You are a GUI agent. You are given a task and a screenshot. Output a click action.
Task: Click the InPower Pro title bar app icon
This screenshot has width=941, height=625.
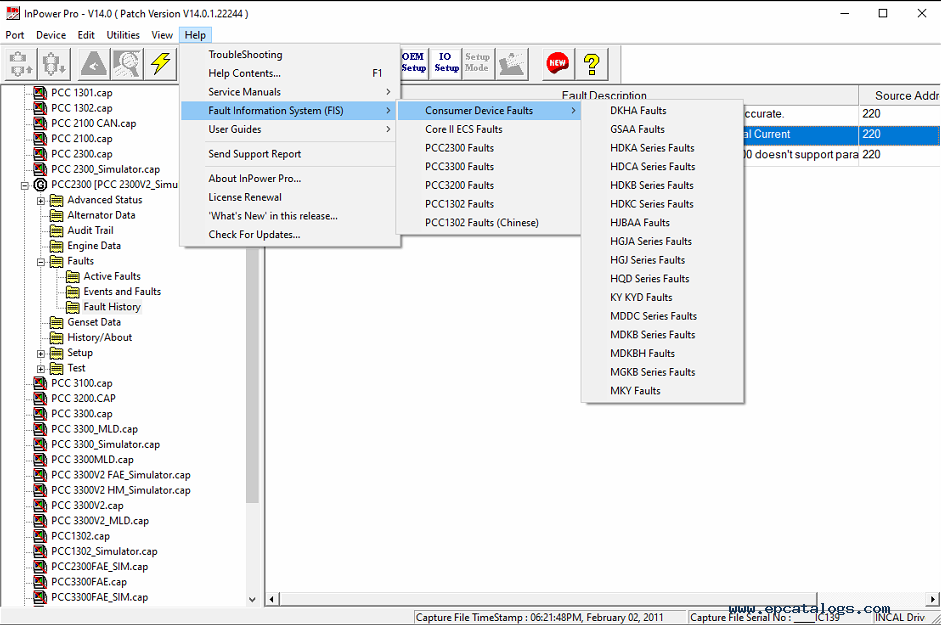13,13
